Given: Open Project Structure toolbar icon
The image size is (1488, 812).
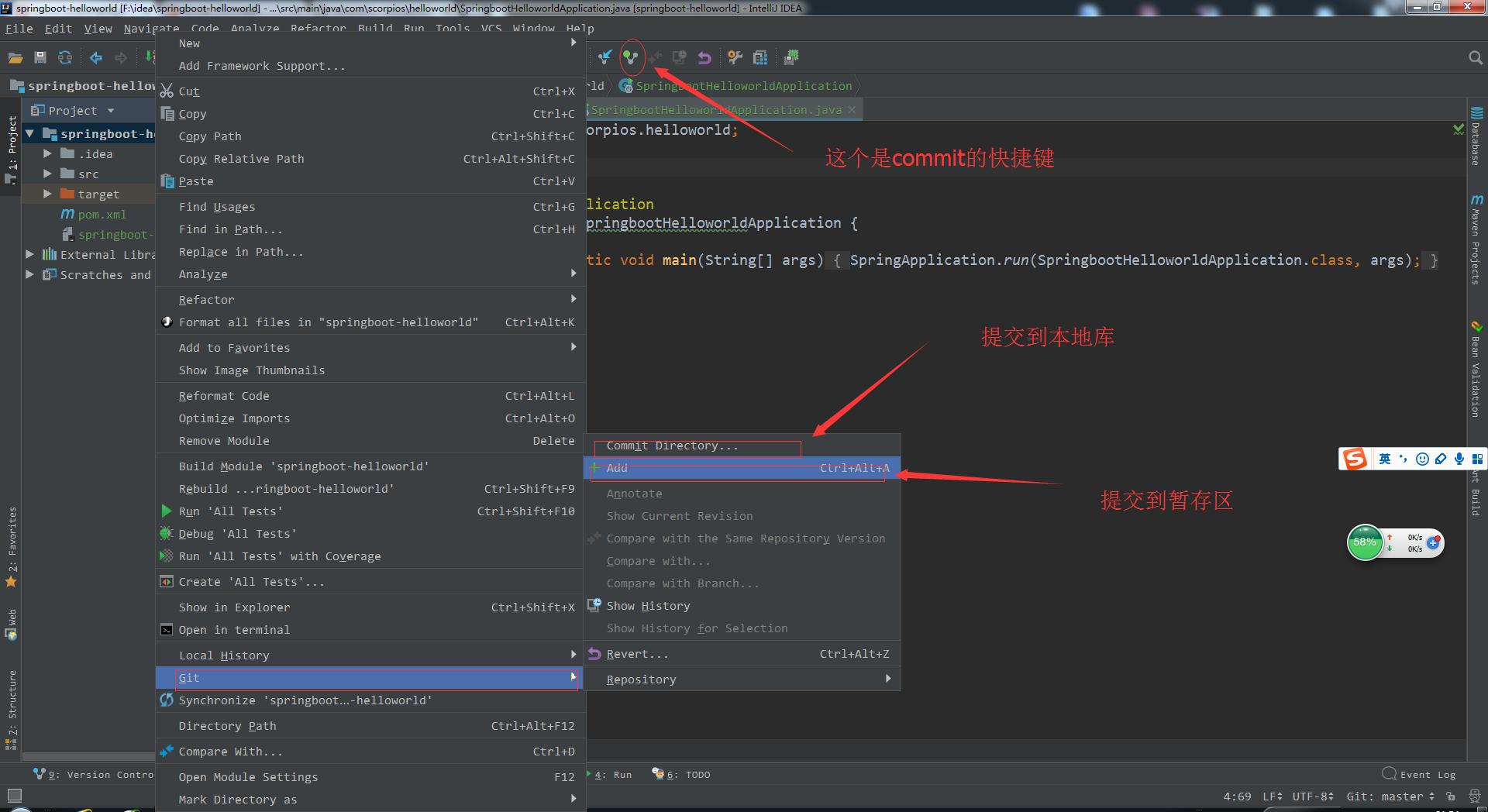Looking at the screenshot, I should point(760,57).
